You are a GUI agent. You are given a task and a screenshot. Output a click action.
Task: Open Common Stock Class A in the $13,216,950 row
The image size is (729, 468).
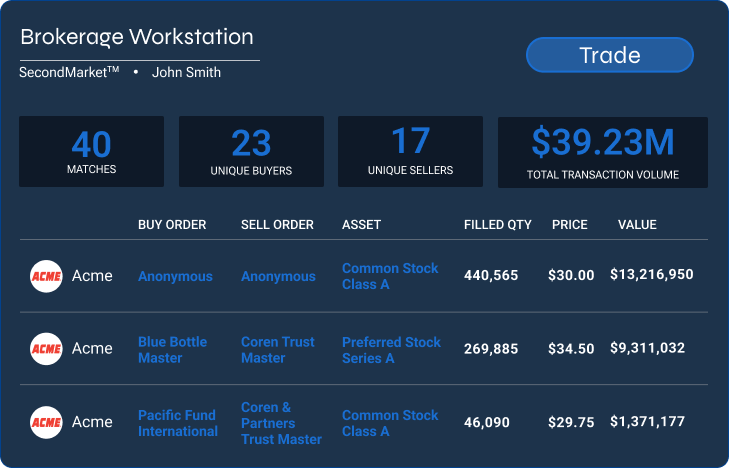coord(390,276)
